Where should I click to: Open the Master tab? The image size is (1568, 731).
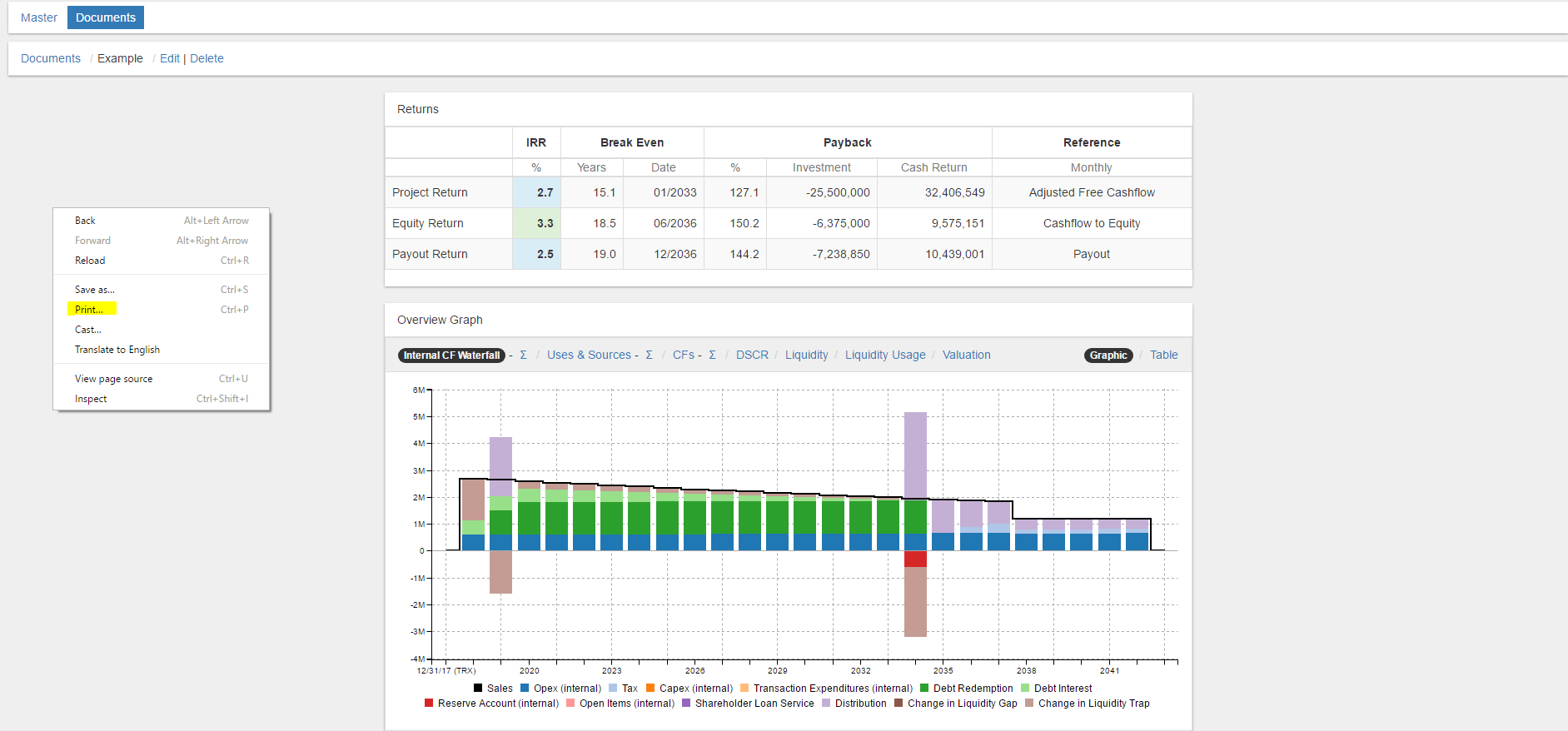coord(39,17)
